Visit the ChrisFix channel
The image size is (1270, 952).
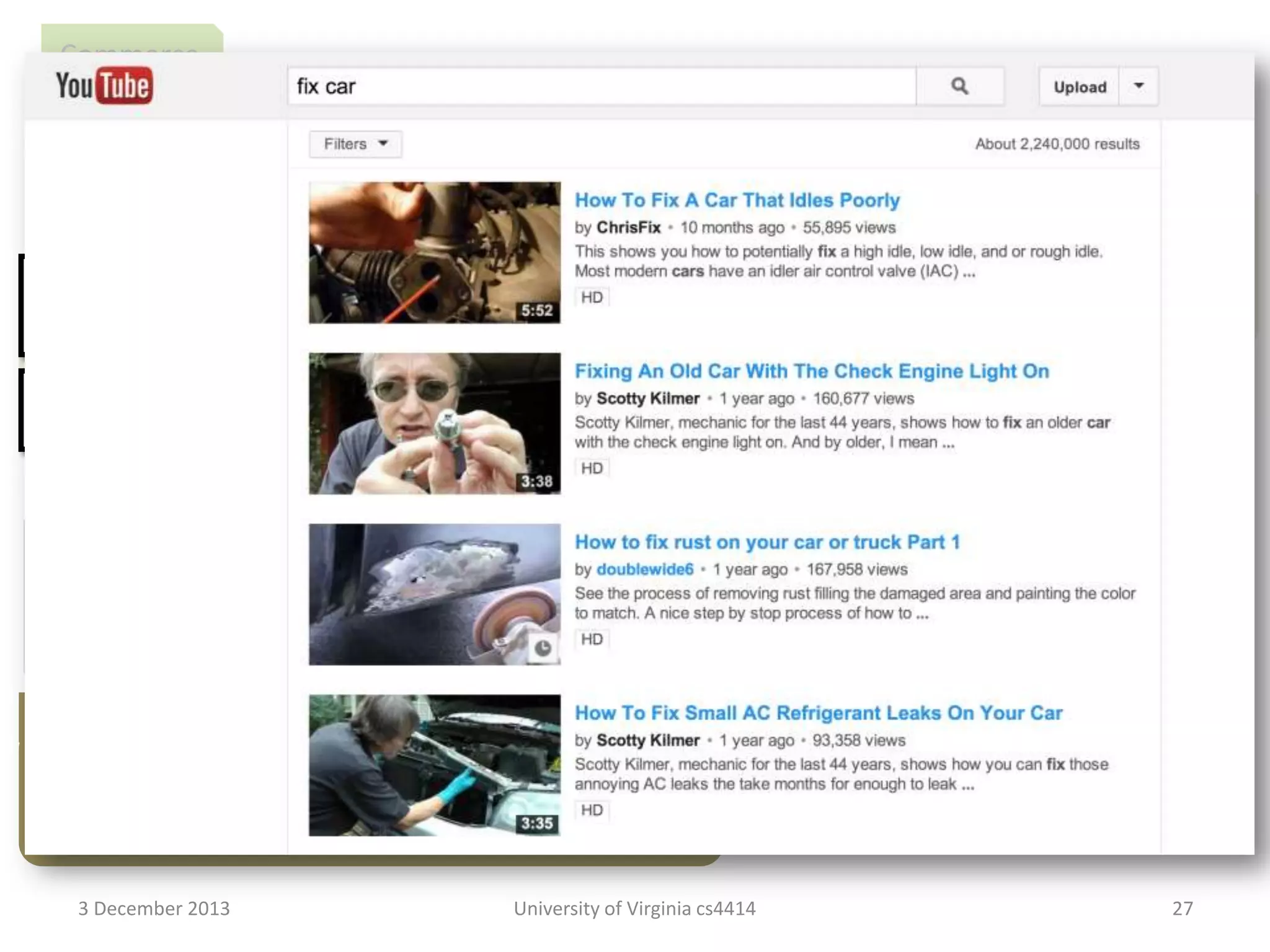(628, 227)
